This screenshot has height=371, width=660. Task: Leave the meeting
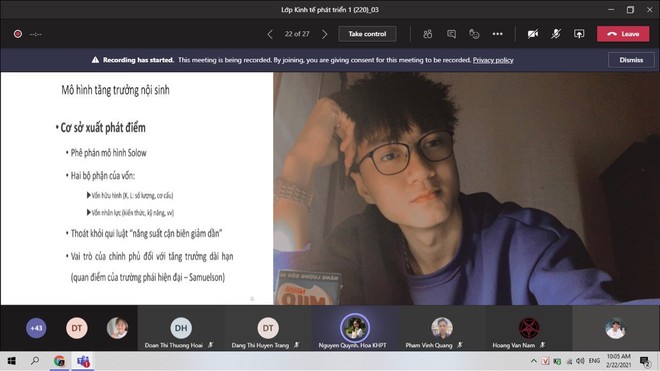tap(623, 34)
